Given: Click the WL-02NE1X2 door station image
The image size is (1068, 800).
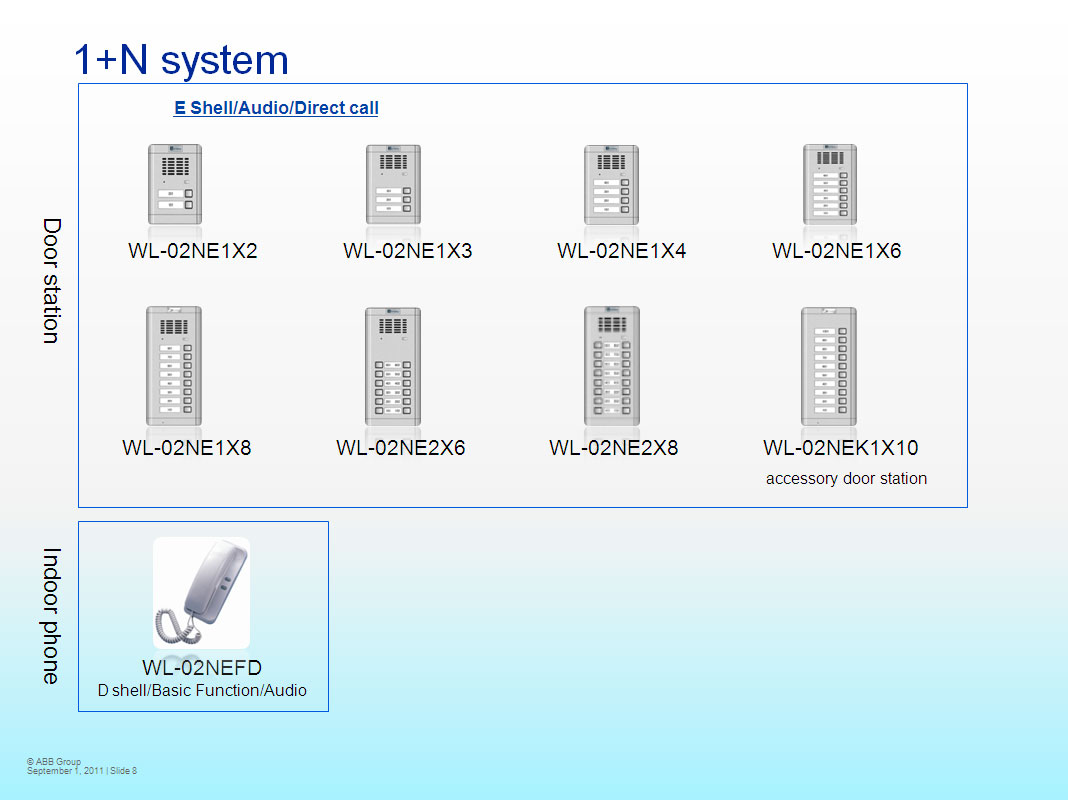Looking at the screenshot, I should (x=175, y=184).
